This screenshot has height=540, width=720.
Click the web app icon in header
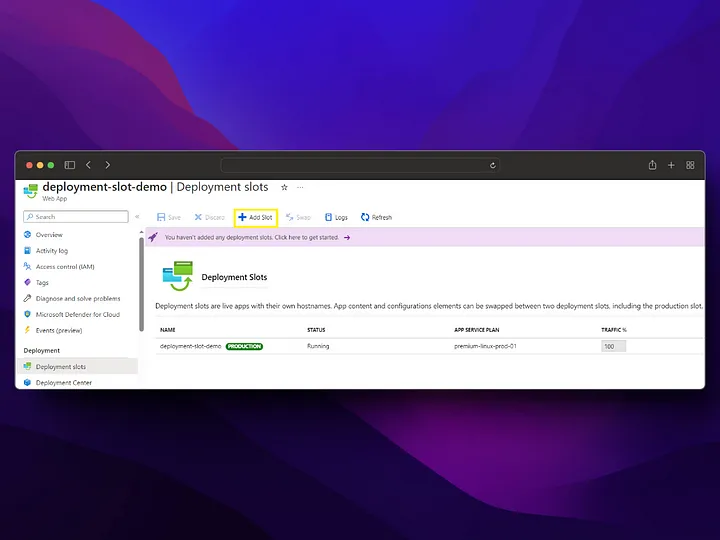31,191
